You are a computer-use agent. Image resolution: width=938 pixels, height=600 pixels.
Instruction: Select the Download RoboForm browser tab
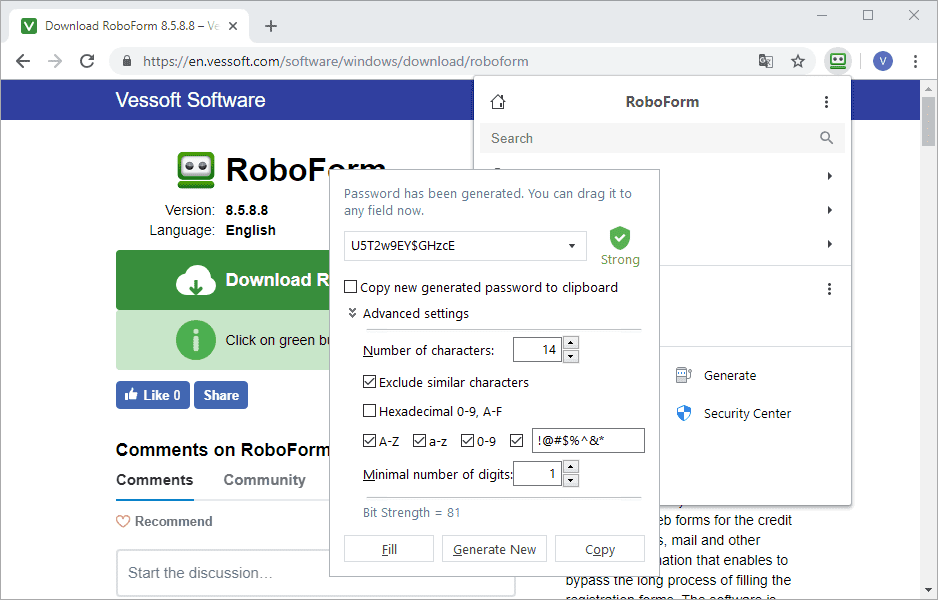coord(130,26)
